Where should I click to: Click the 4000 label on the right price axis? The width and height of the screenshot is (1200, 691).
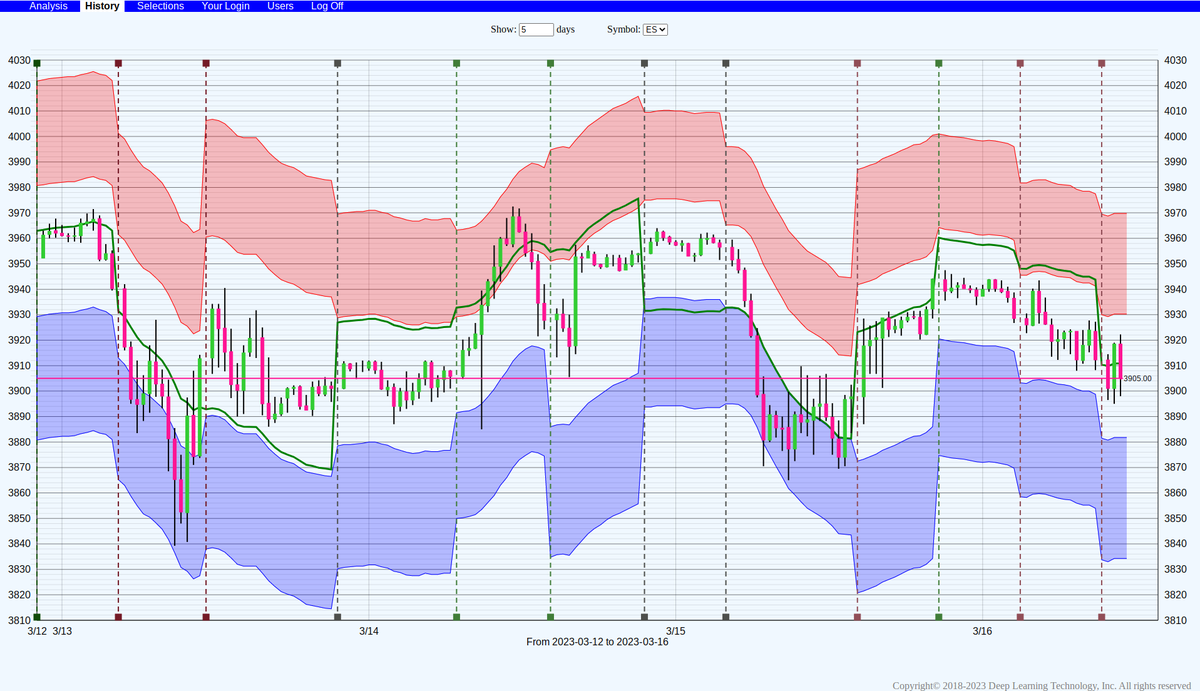pos(1173,136)
